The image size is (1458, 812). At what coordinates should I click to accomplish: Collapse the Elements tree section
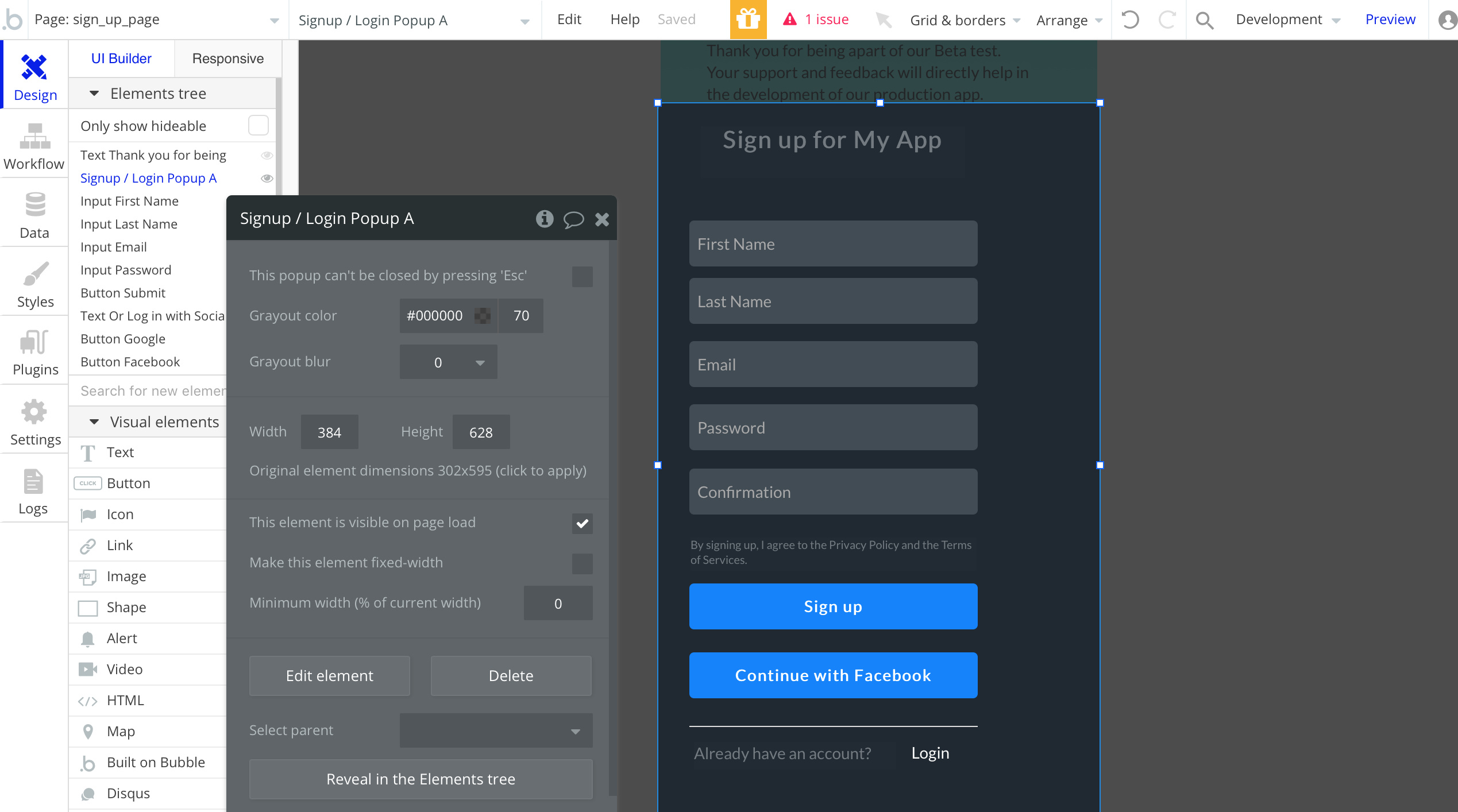[x=95, y=94]
